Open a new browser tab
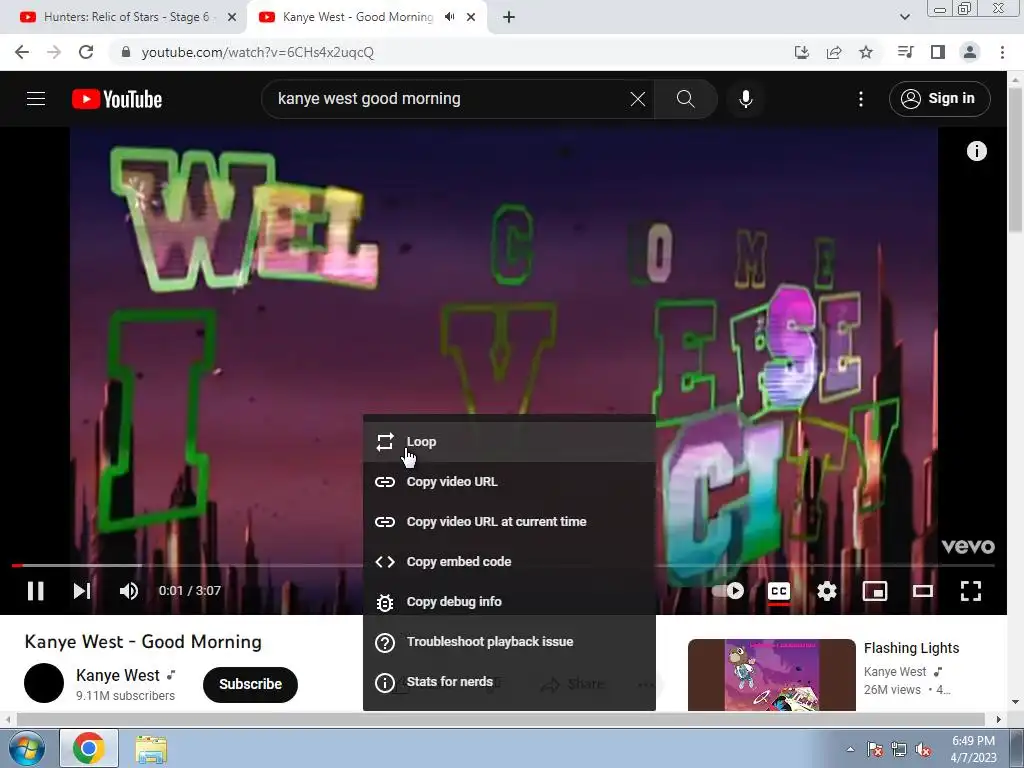The height and width of the screenshot is (768, 1024). [x=509, y=18]
